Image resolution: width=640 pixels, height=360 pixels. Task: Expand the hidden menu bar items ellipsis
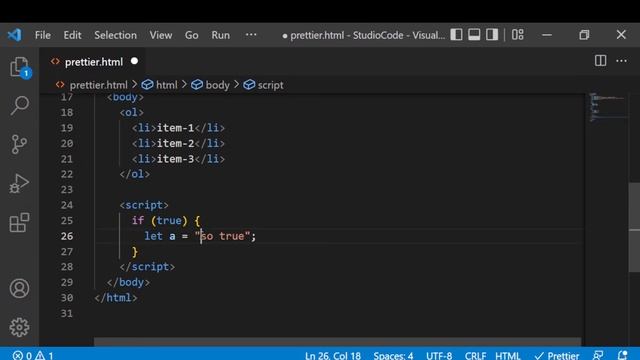251,35
